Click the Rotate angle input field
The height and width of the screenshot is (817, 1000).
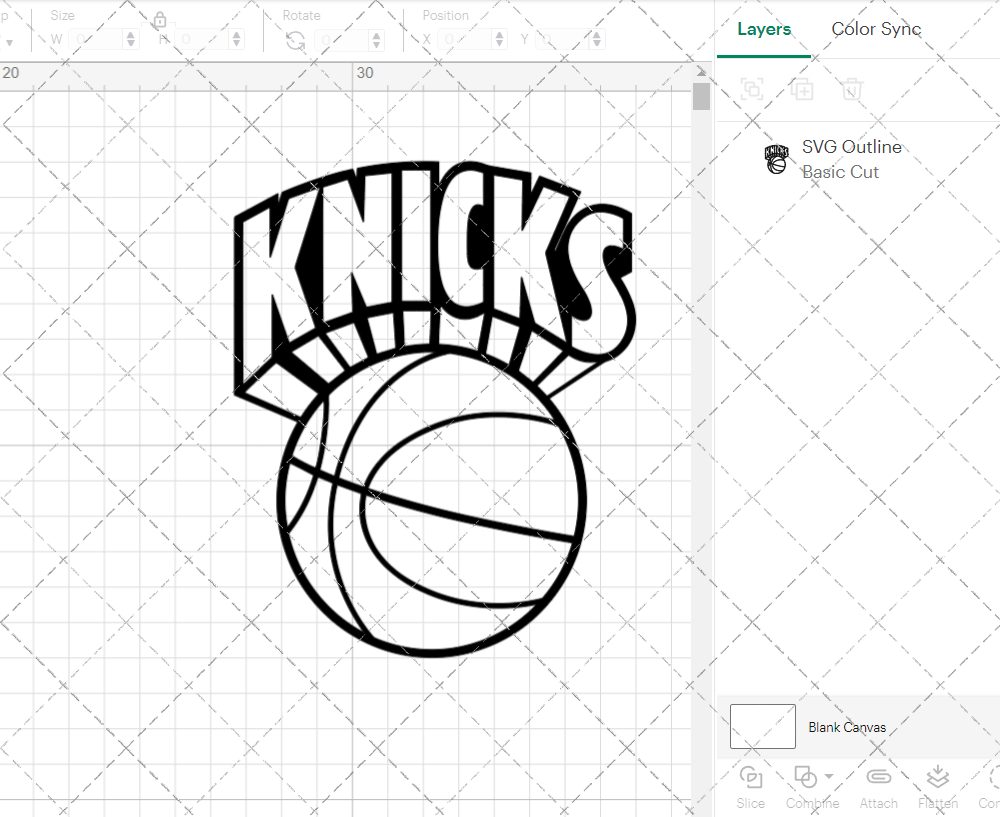click(x=342, y=40)
